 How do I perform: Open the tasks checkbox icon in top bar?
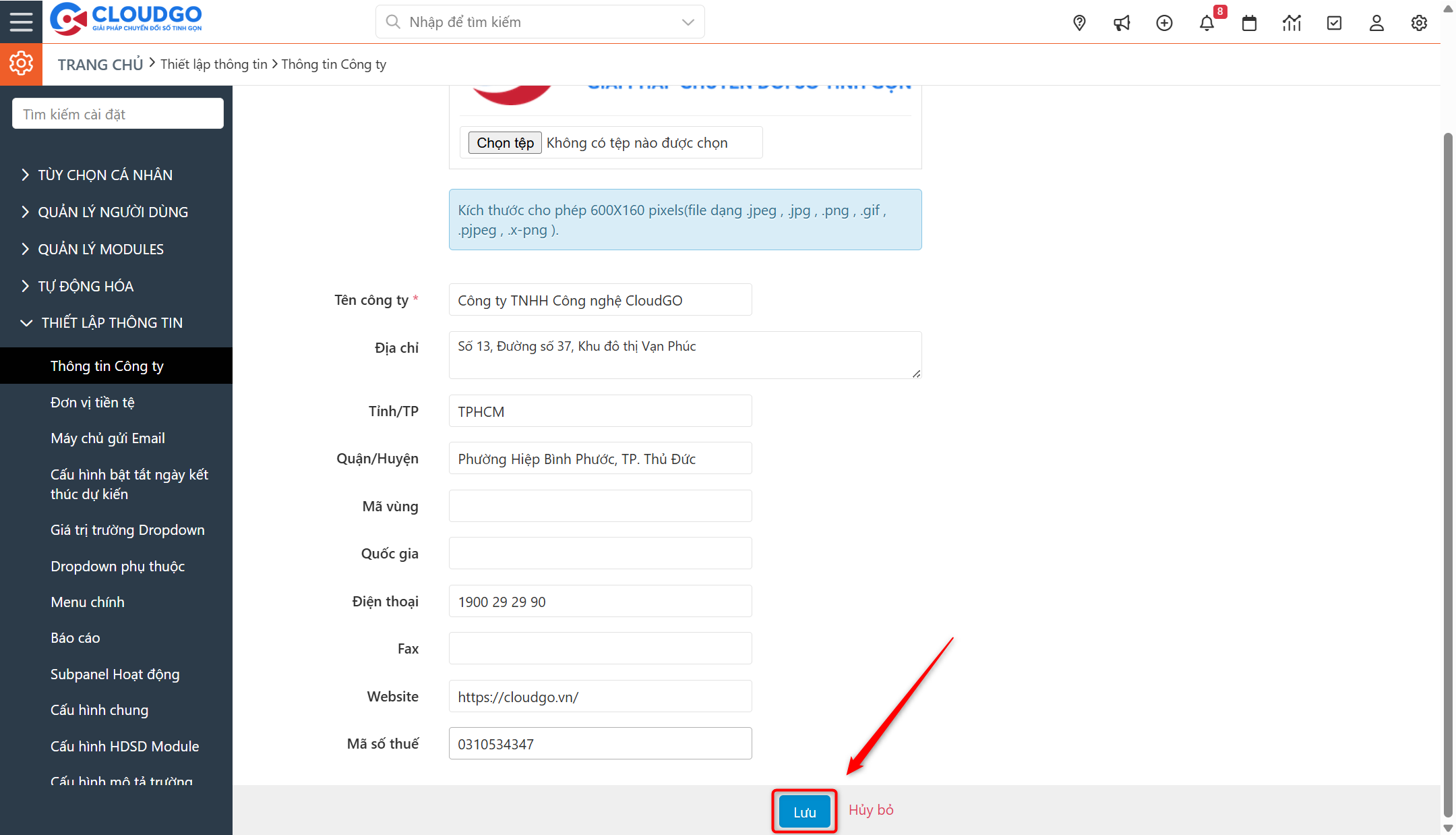tap(1334, 22)
